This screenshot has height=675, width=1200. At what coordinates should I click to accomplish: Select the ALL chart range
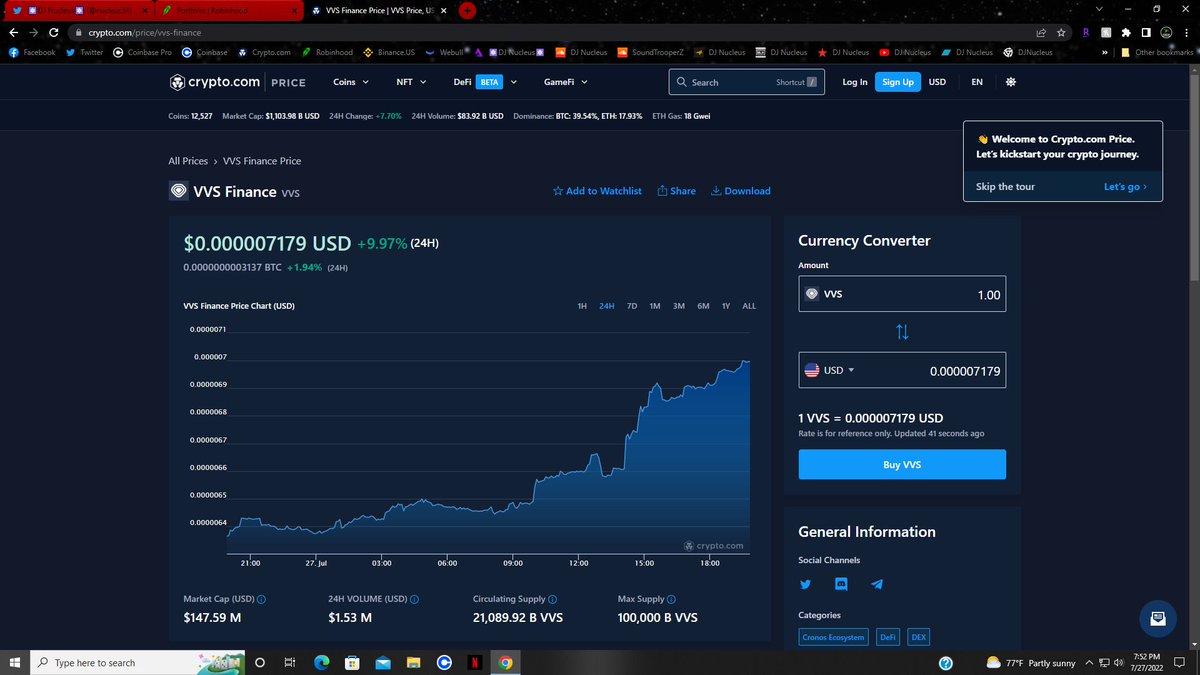coord(749,306)
